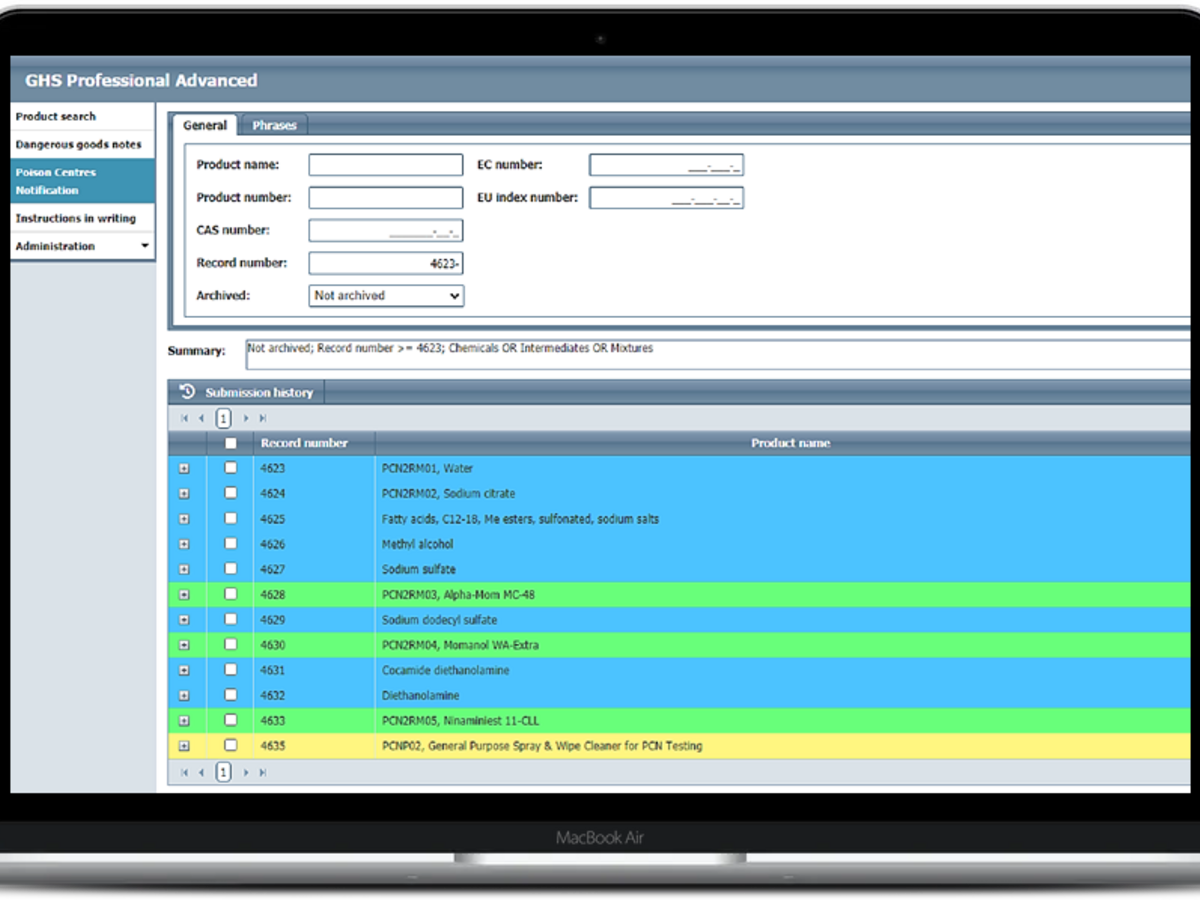Open the Submission history icon

point(186,392)
